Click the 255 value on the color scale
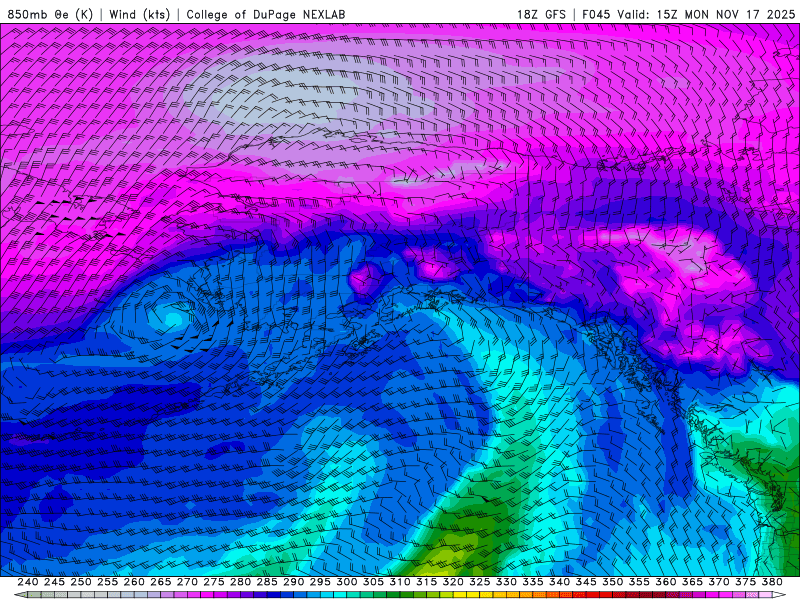800x600 pixels. (108, 582)
